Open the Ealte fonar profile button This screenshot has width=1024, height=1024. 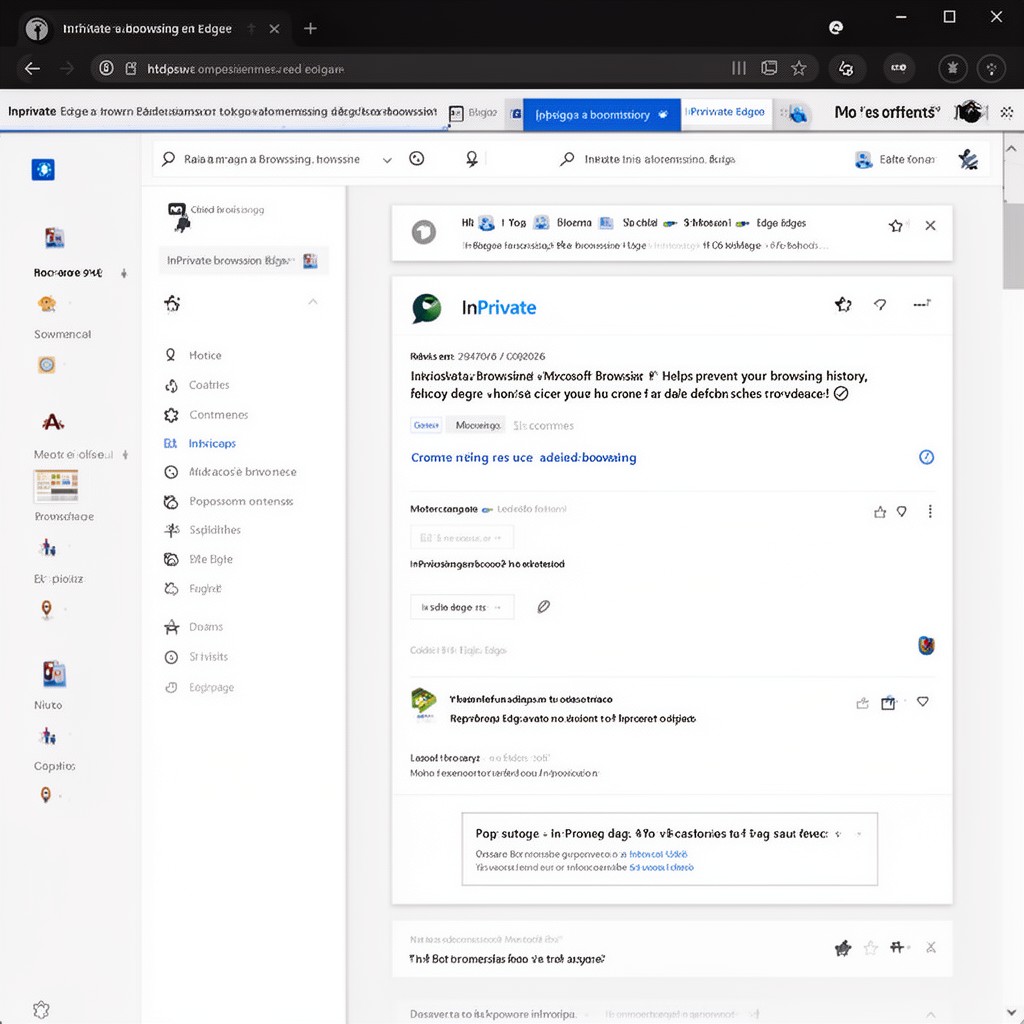click(x=895, y=159)
